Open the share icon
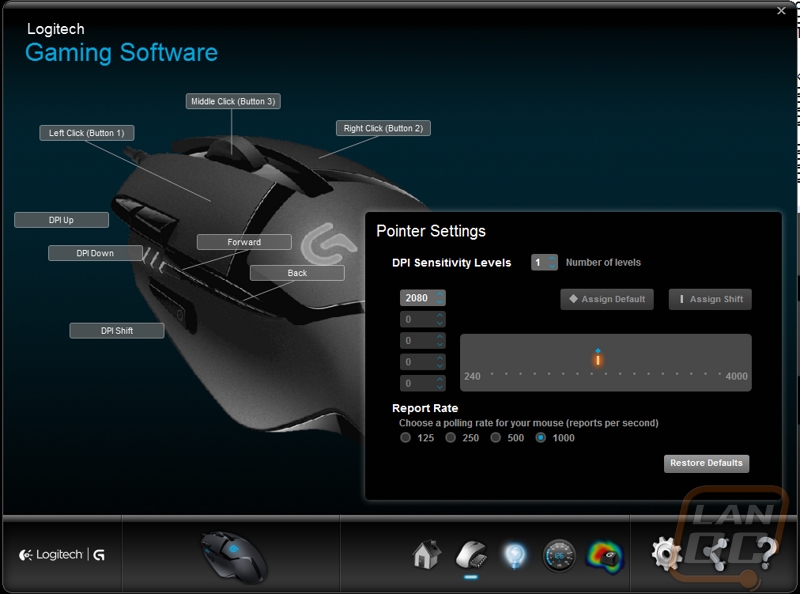 (x=716, y=555)
